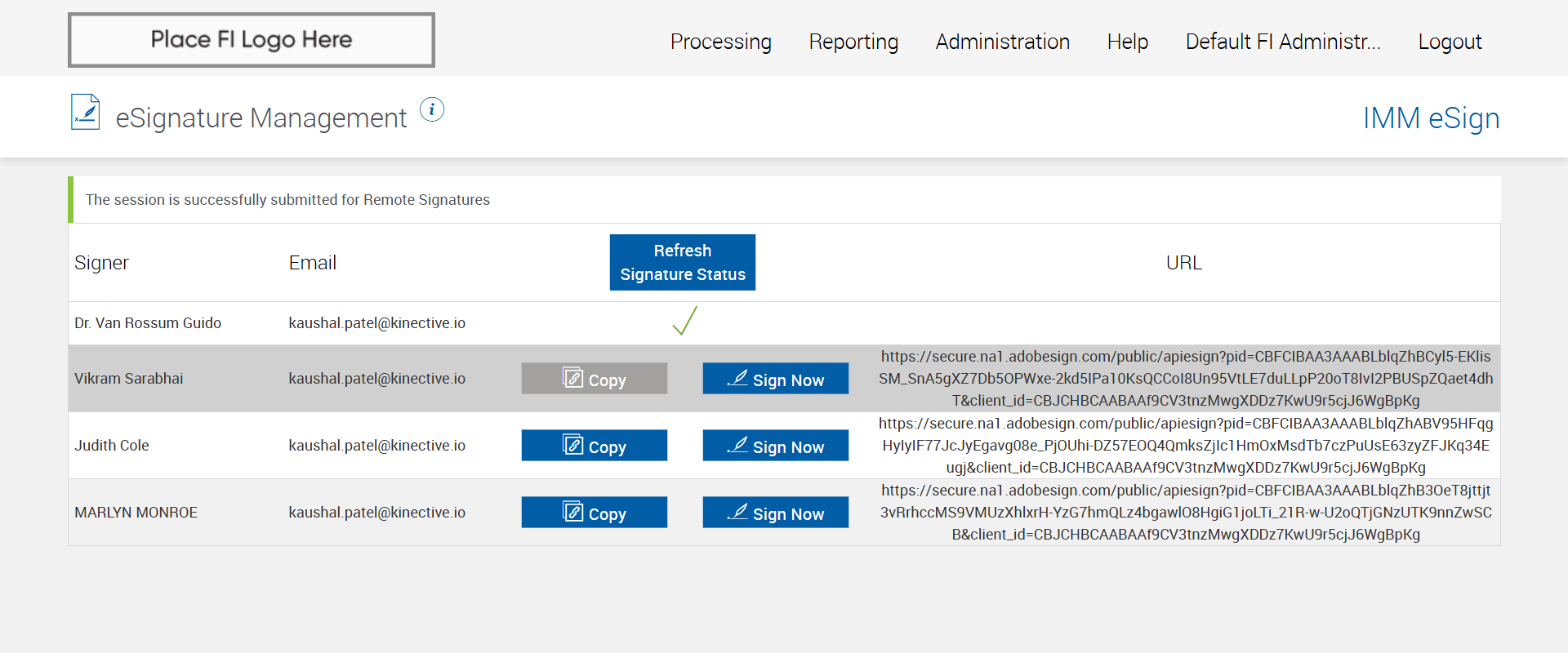Image resolution: width=1568 pixels, height=653 pixels.
Task: Expand the Default FI Administr... user menu
Action: 1282,42
